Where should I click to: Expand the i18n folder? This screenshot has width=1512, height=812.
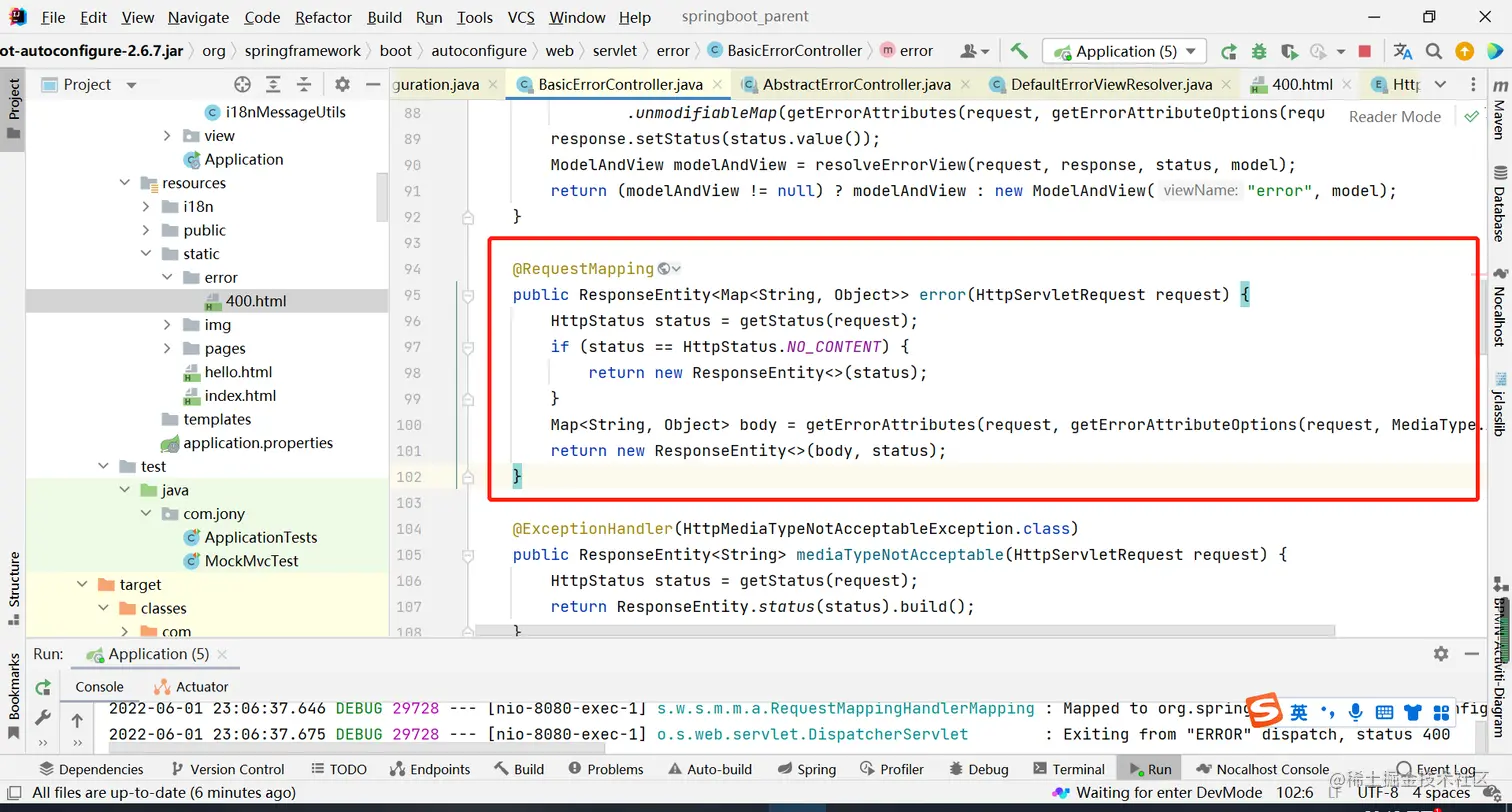pyautogui.click(x=146, y=207)
